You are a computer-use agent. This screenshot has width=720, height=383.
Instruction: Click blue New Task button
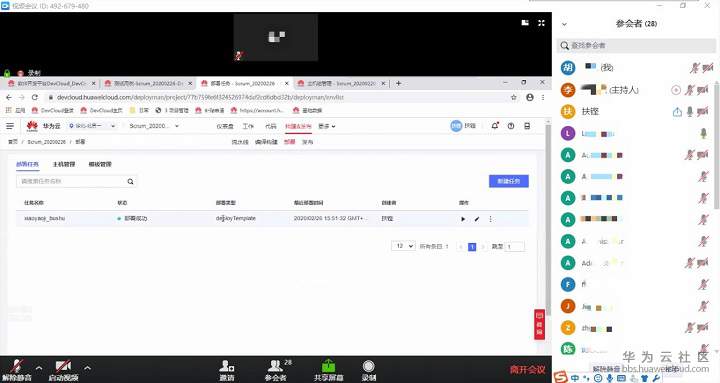tap(509, 181)
